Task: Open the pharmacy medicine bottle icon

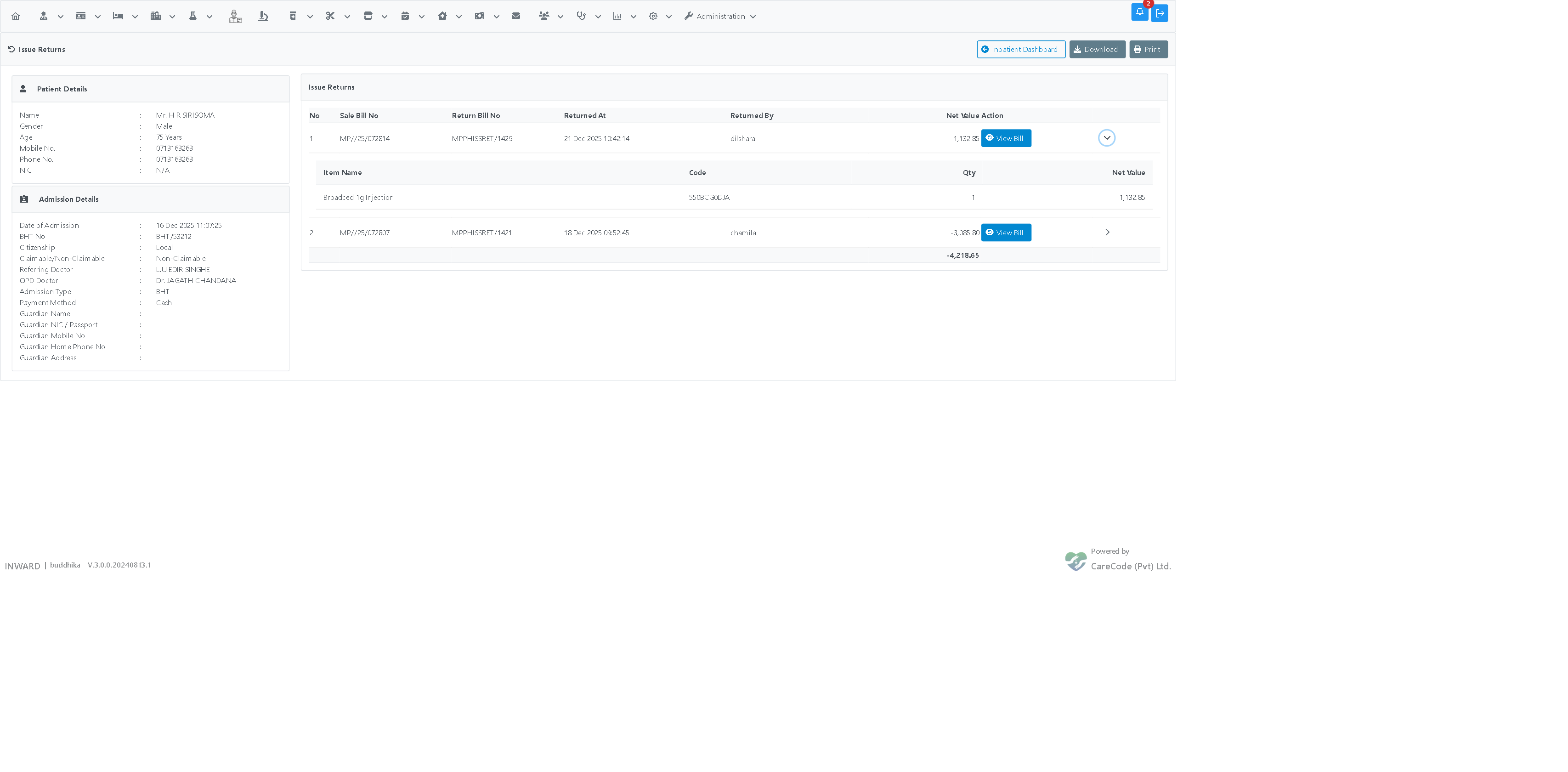Action: point(293,17)
